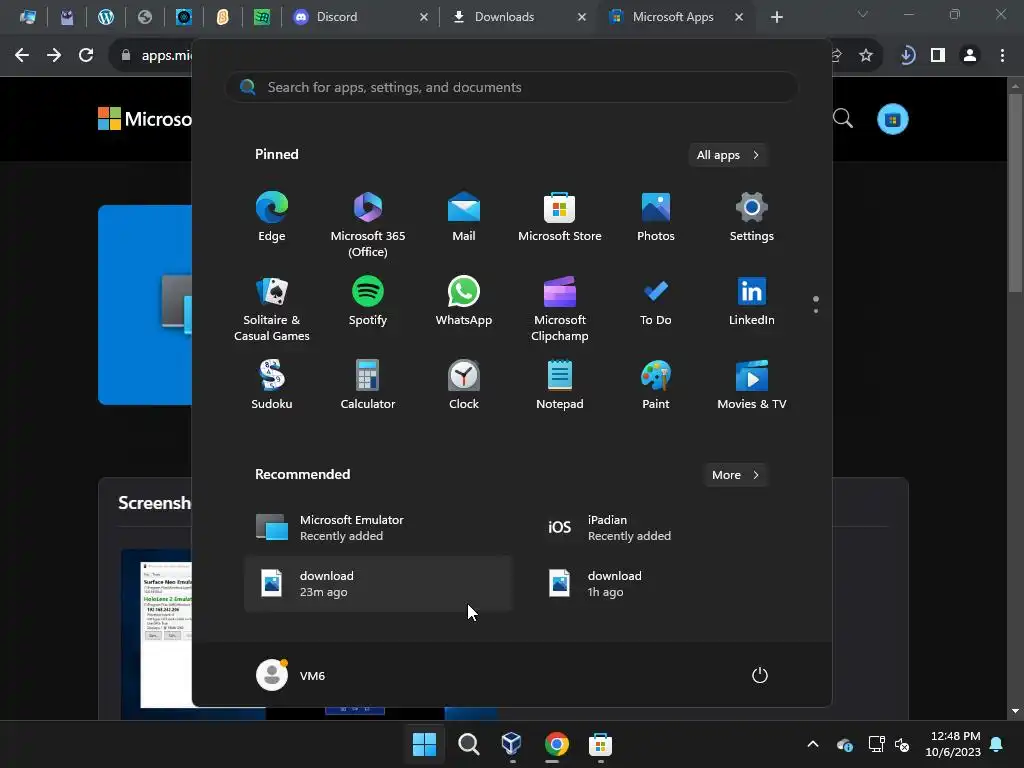The image size is (1024, 768).
Task: Close the Discord tab
Action: pos(424,17)
